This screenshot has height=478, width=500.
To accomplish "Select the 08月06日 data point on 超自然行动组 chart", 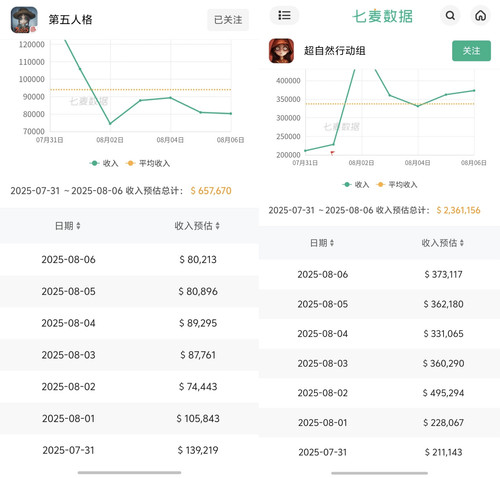I will (474, 90).
